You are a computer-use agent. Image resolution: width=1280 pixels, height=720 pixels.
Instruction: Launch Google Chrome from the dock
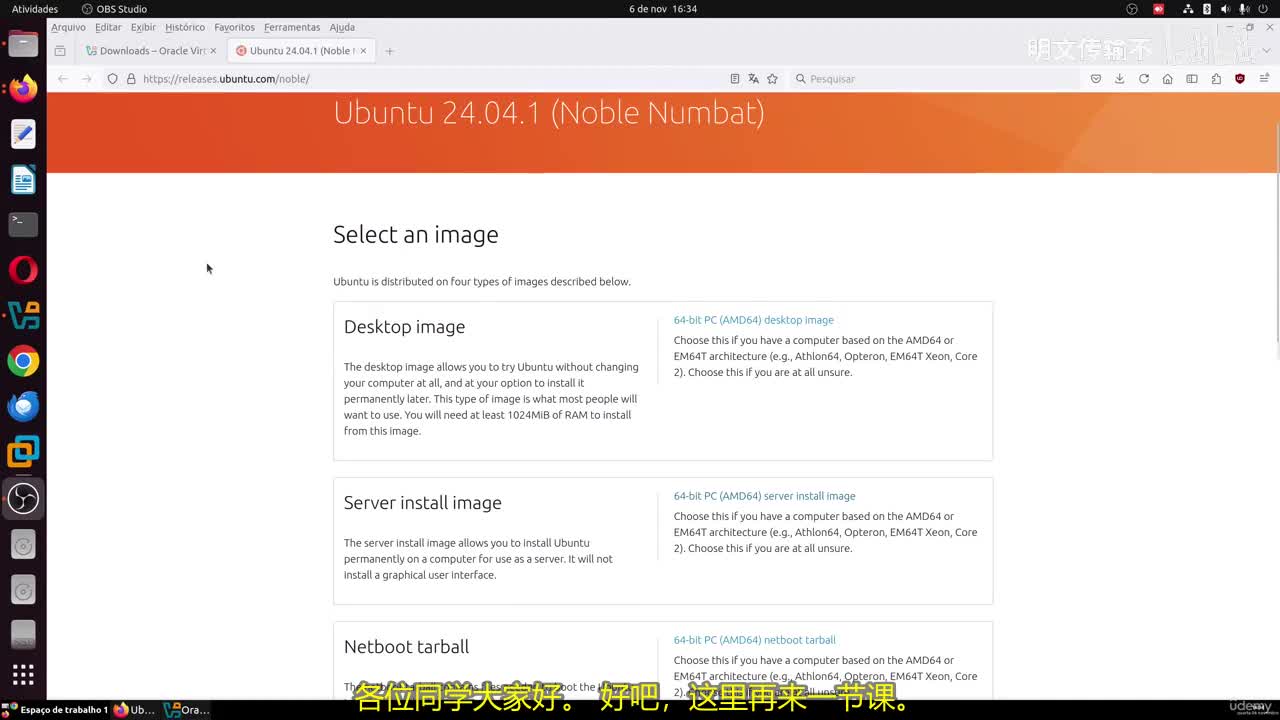tap(23, 361)
